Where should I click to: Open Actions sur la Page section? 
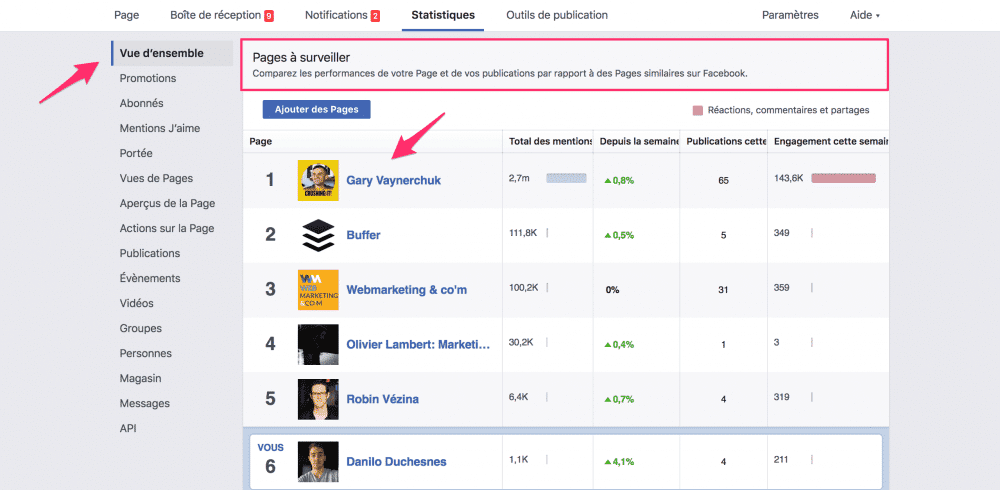(167, 228)
